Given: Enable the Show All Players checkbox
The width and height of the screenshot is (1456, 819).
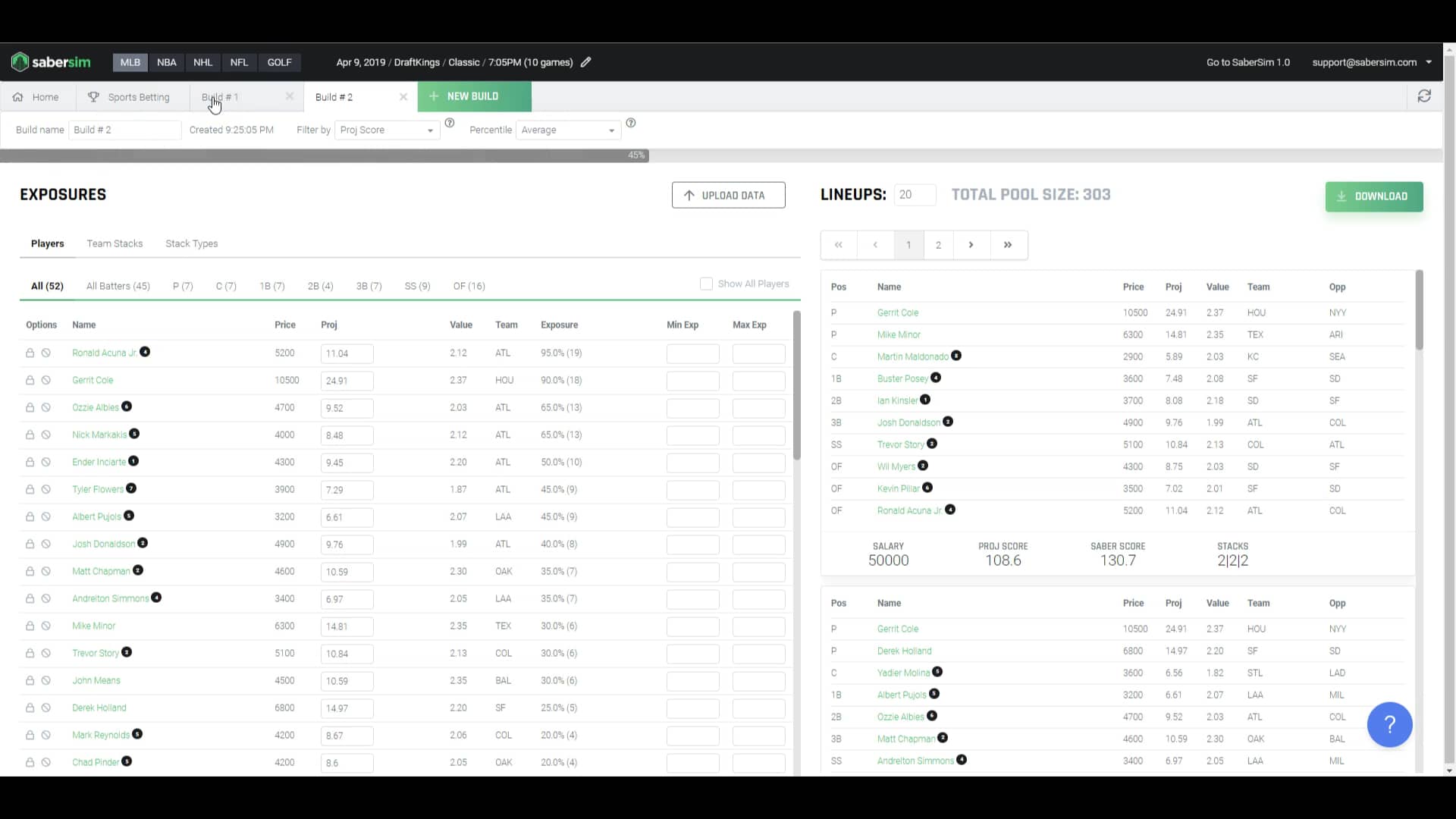Looking at the screenshot, I should click(x=706, y=283).
